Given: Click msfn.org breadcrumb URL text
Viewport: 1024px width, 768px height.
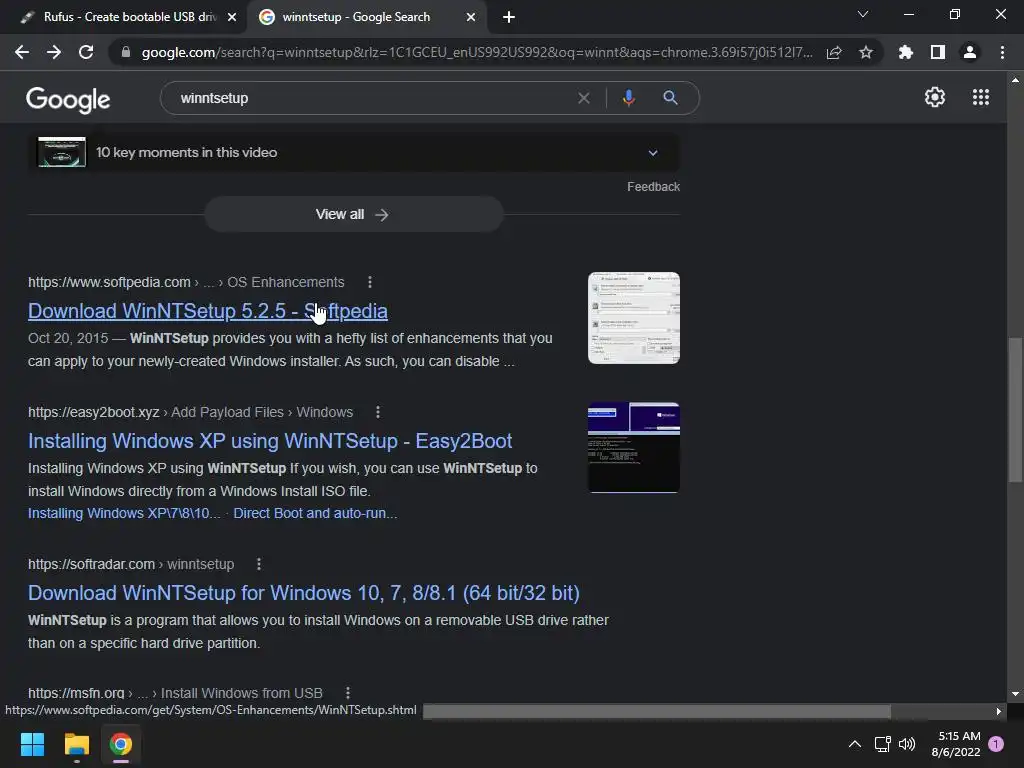Looking at the screenshot, I should click(76, 693).
